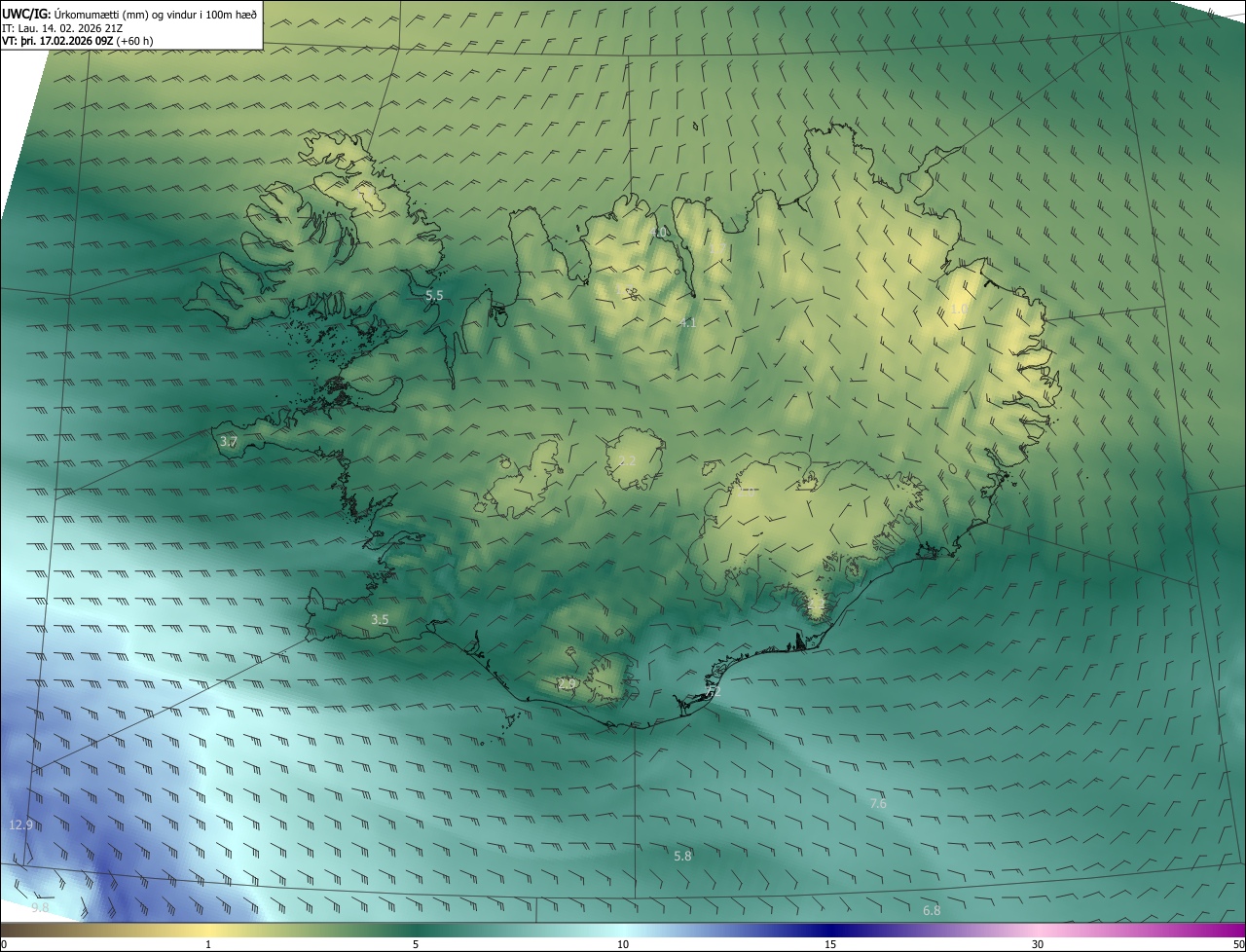Click the 3.5 value label on the map
The height and width of the screenshot is (952, 1246).
click(380, 620)
